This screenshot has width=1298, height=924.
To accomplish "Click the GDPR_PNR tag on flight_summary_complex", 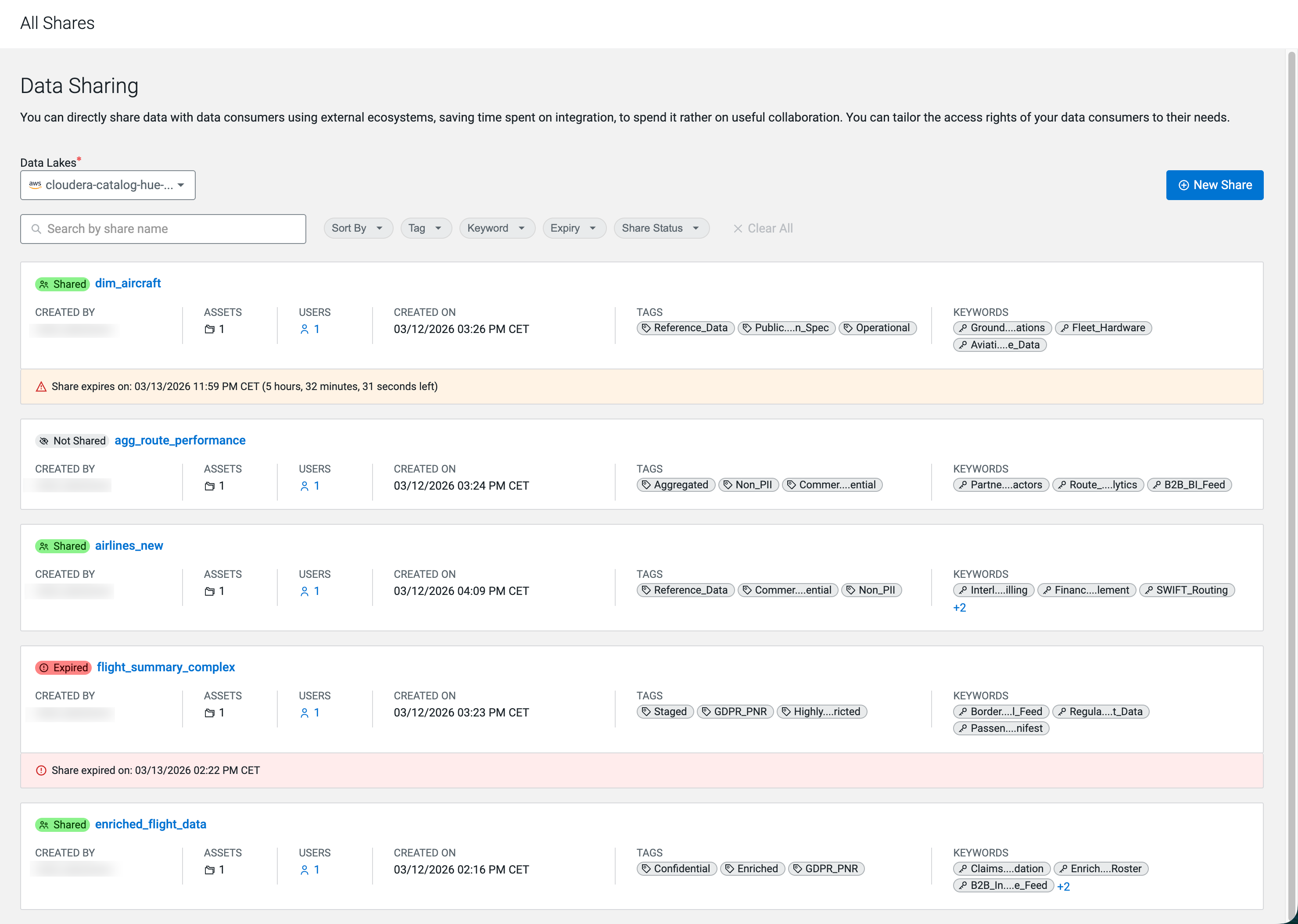I will 734,712.
